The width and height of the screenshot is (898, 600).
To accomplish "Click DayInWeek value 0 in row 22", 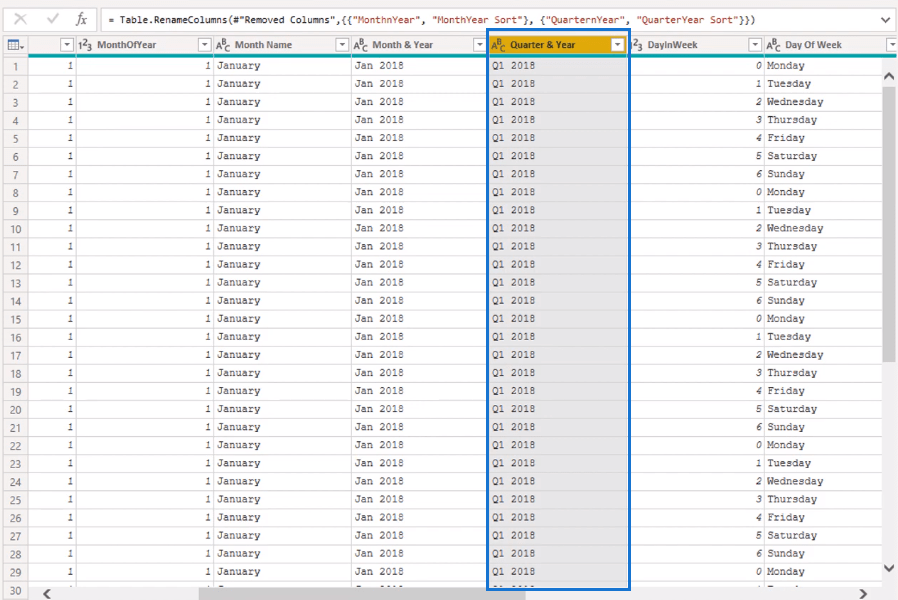I will tap(696, 445).
